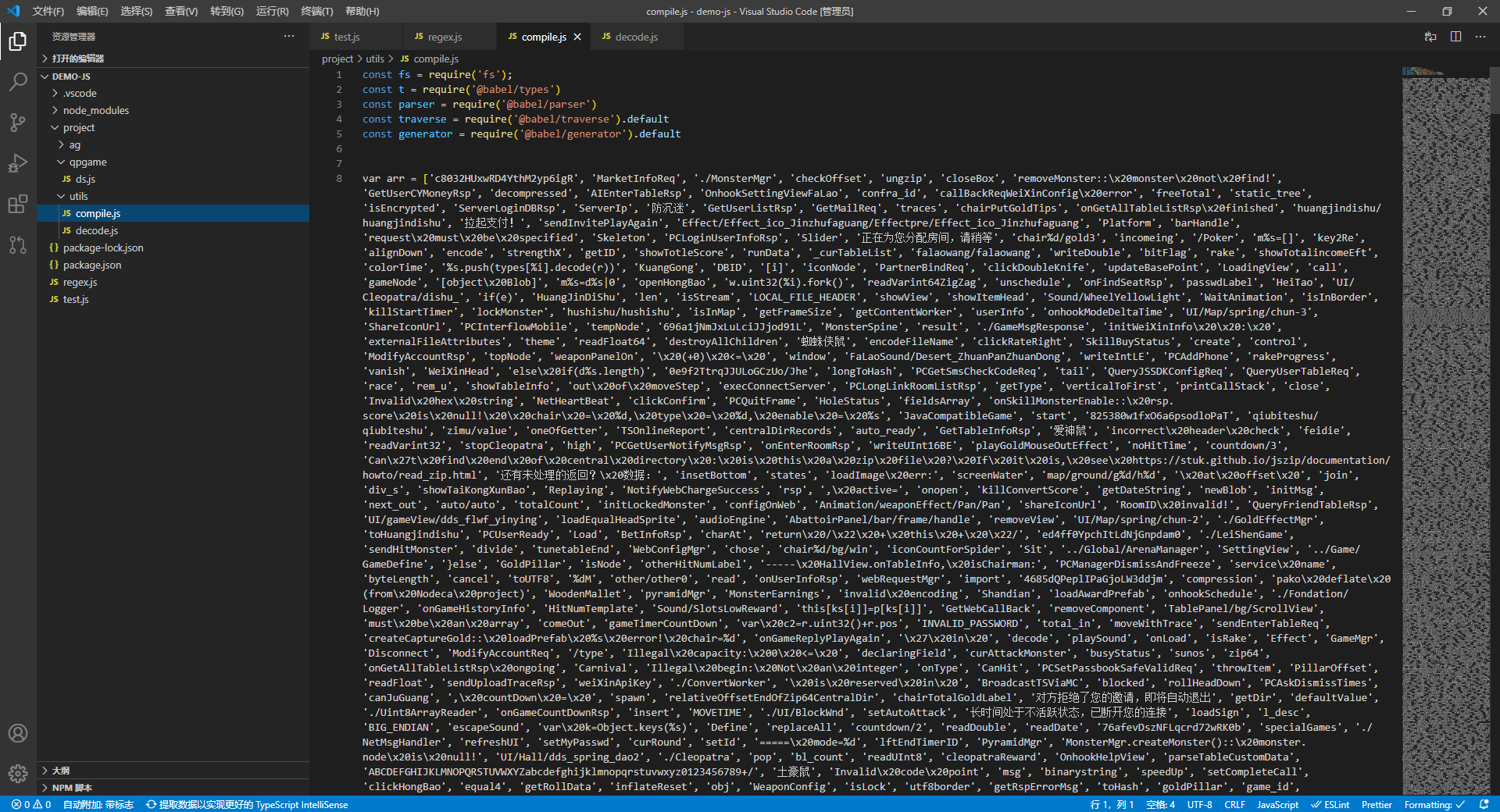
Task: Open the pull request icon in activity bar
Action: click(x=18, y=244)
